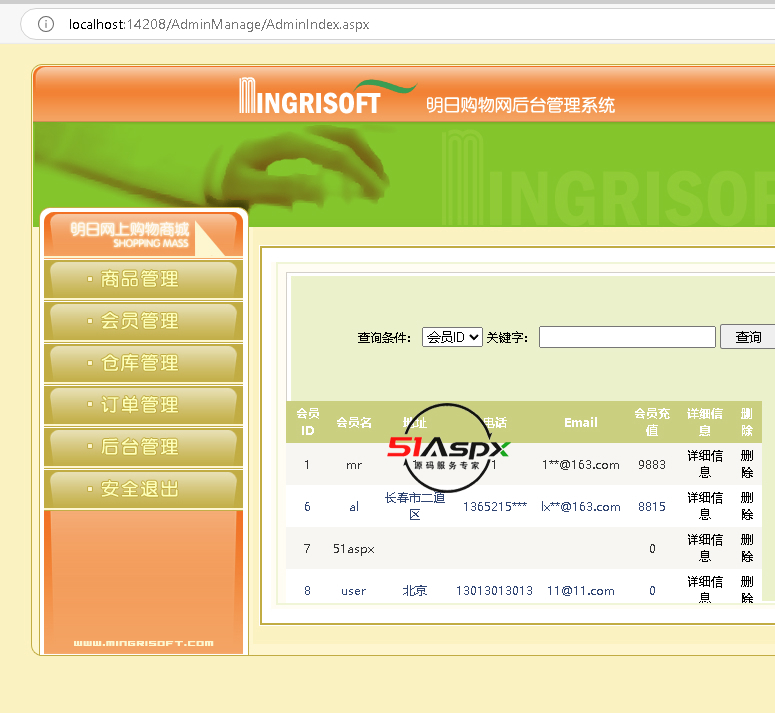Click email cell 11@11.com
775x713 pixels.
(x=580, y=590)
